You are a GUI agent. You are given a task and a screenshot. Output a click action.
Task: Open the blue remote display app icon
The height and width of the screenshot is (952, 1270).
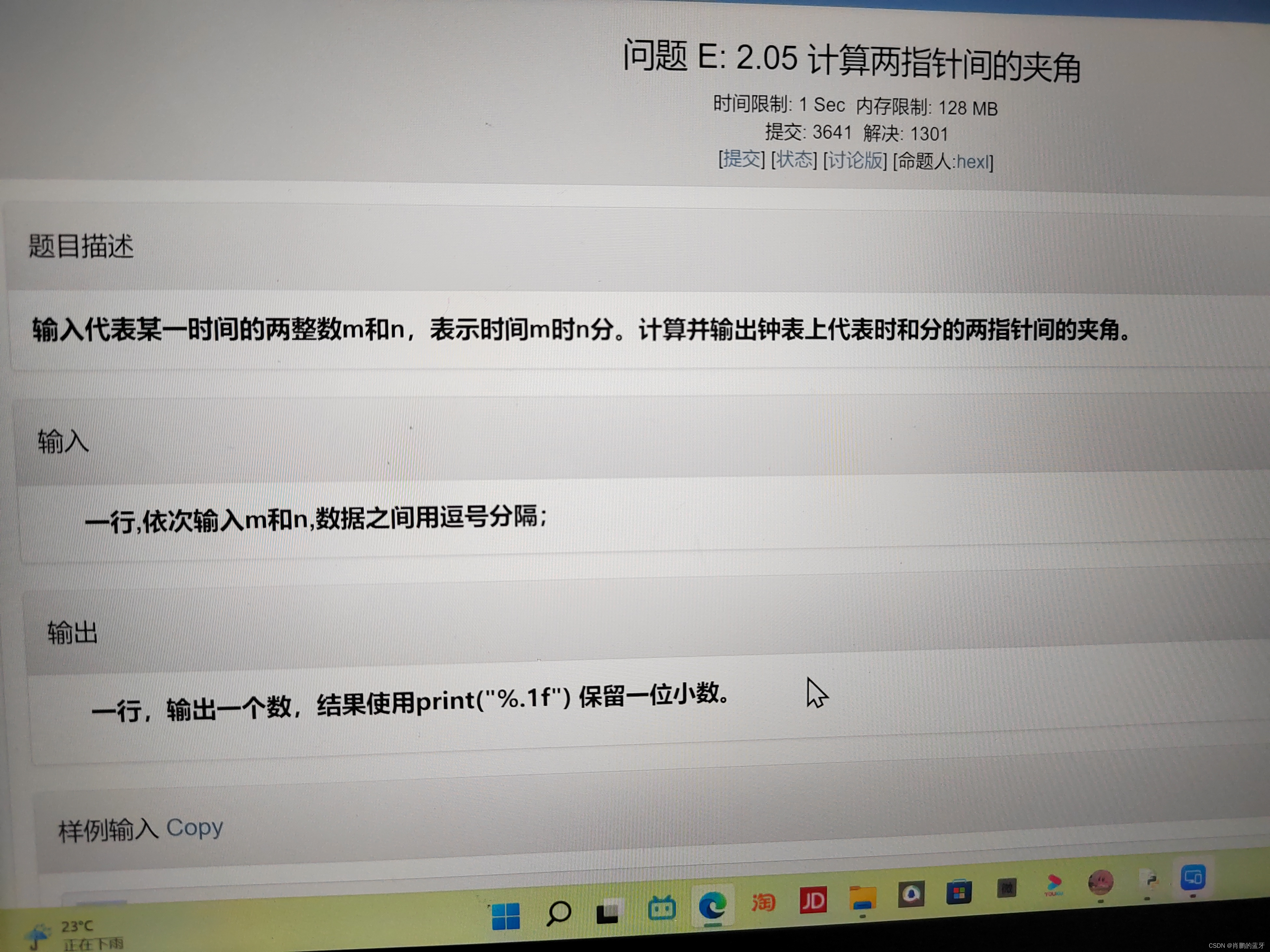[1193, 878]
